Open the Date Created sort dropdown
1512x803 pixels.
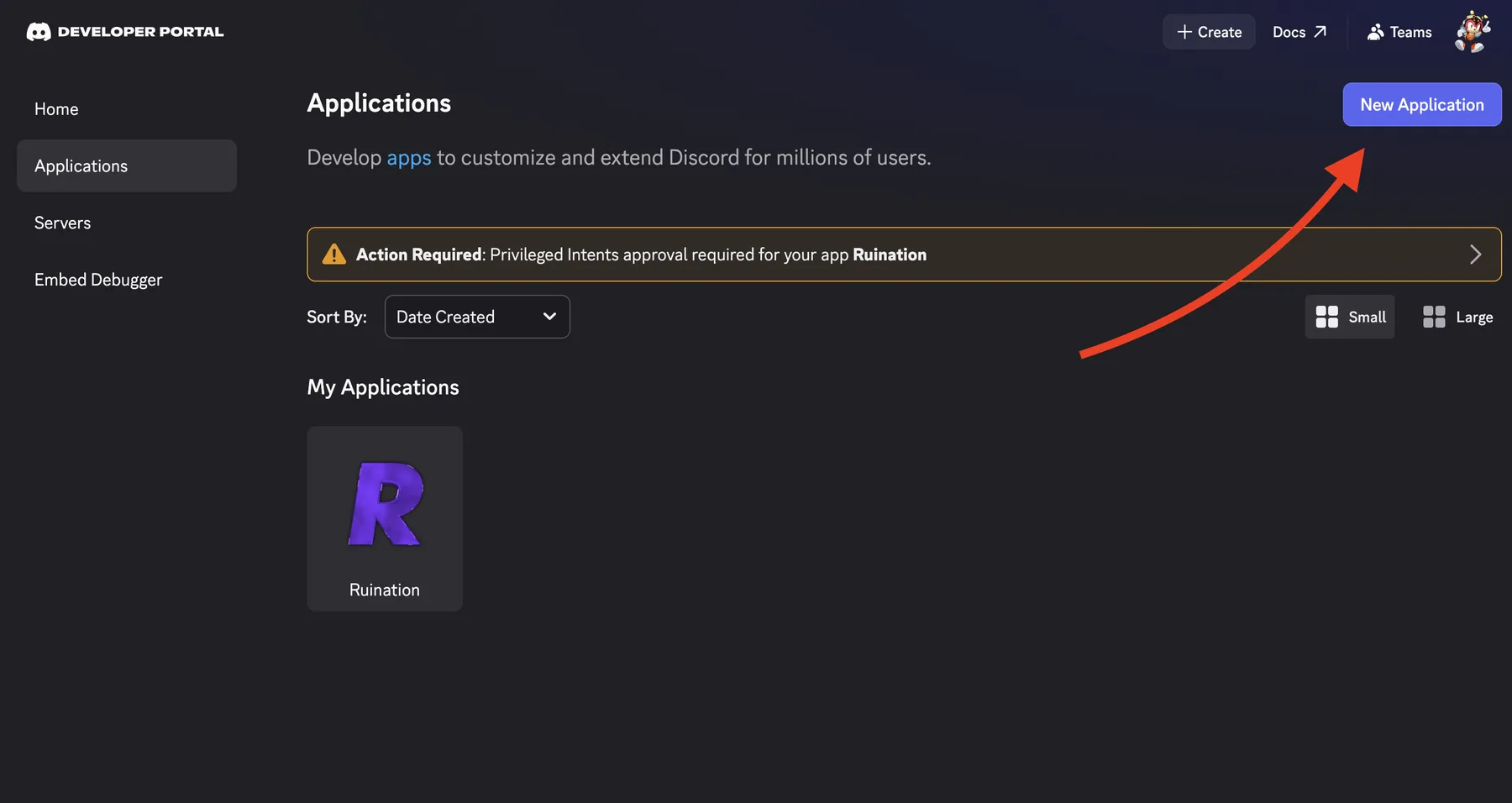477,317
